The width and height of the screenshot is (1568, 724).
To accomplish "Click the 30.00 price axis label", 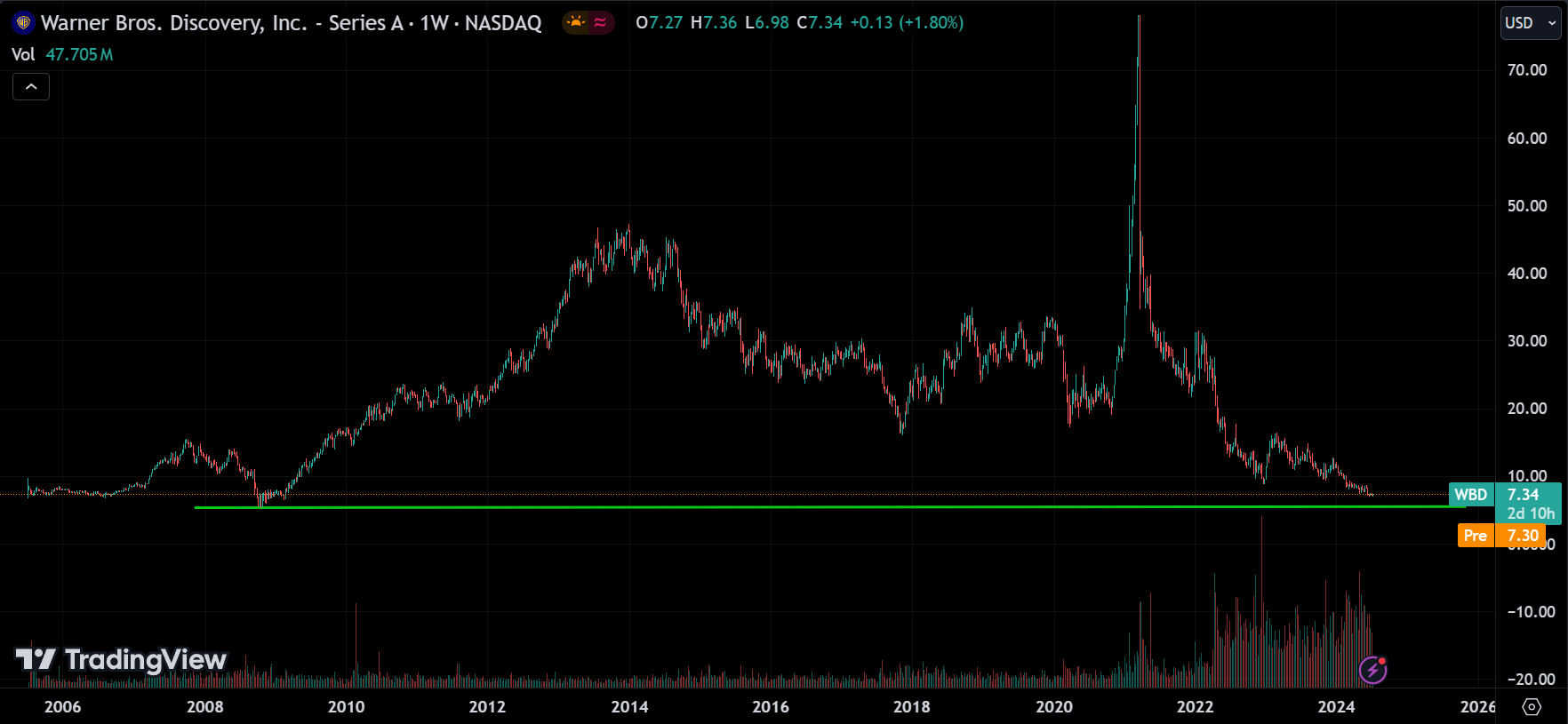I will [x=1527, y=341].
